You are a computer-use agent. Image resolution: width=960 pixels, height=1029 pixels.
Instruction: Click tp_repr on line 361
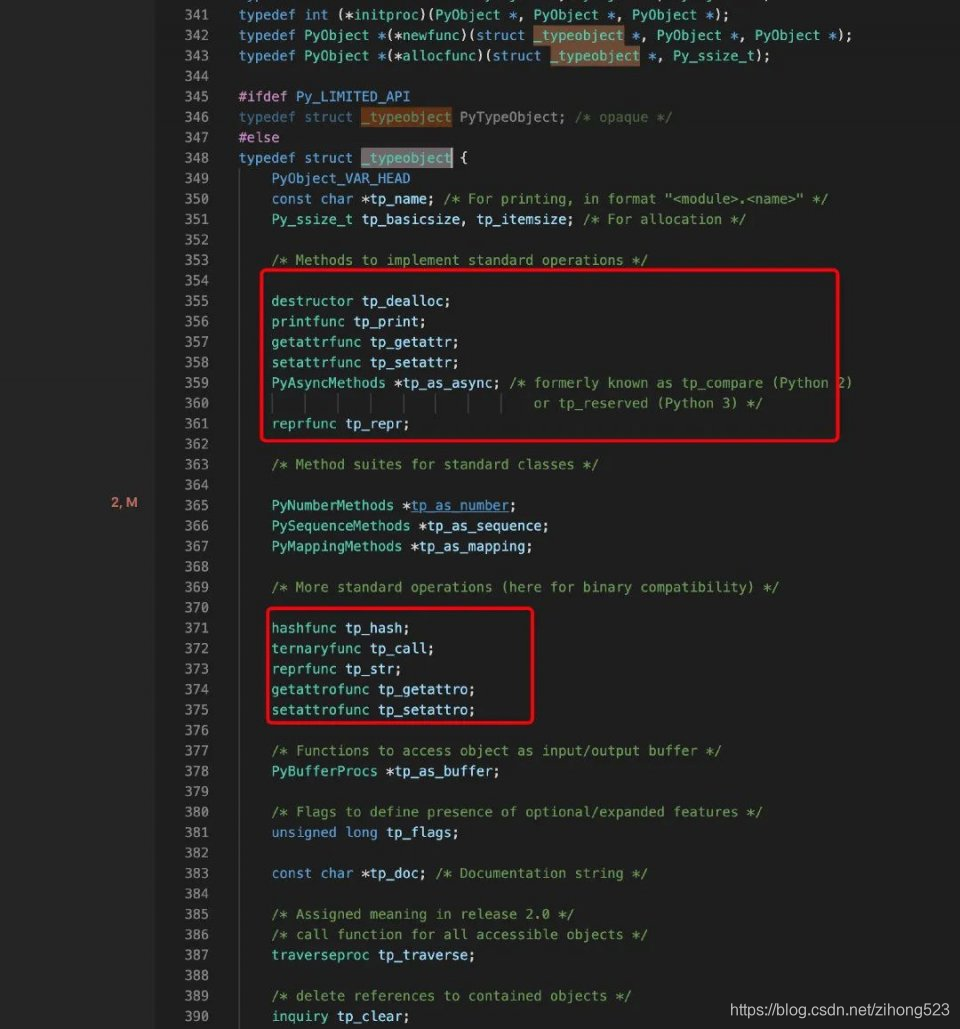click(x=374, y=424)
